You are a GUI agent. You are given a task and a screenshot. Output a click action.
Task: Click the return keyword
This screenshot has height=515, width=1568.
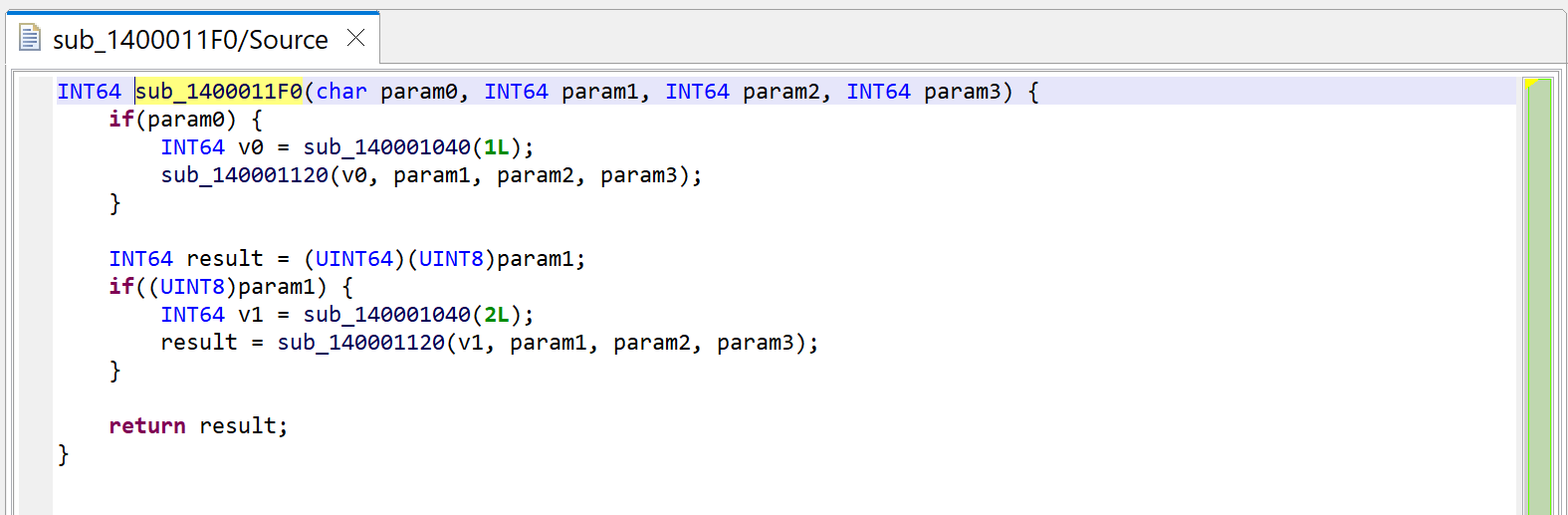(147, 426)
